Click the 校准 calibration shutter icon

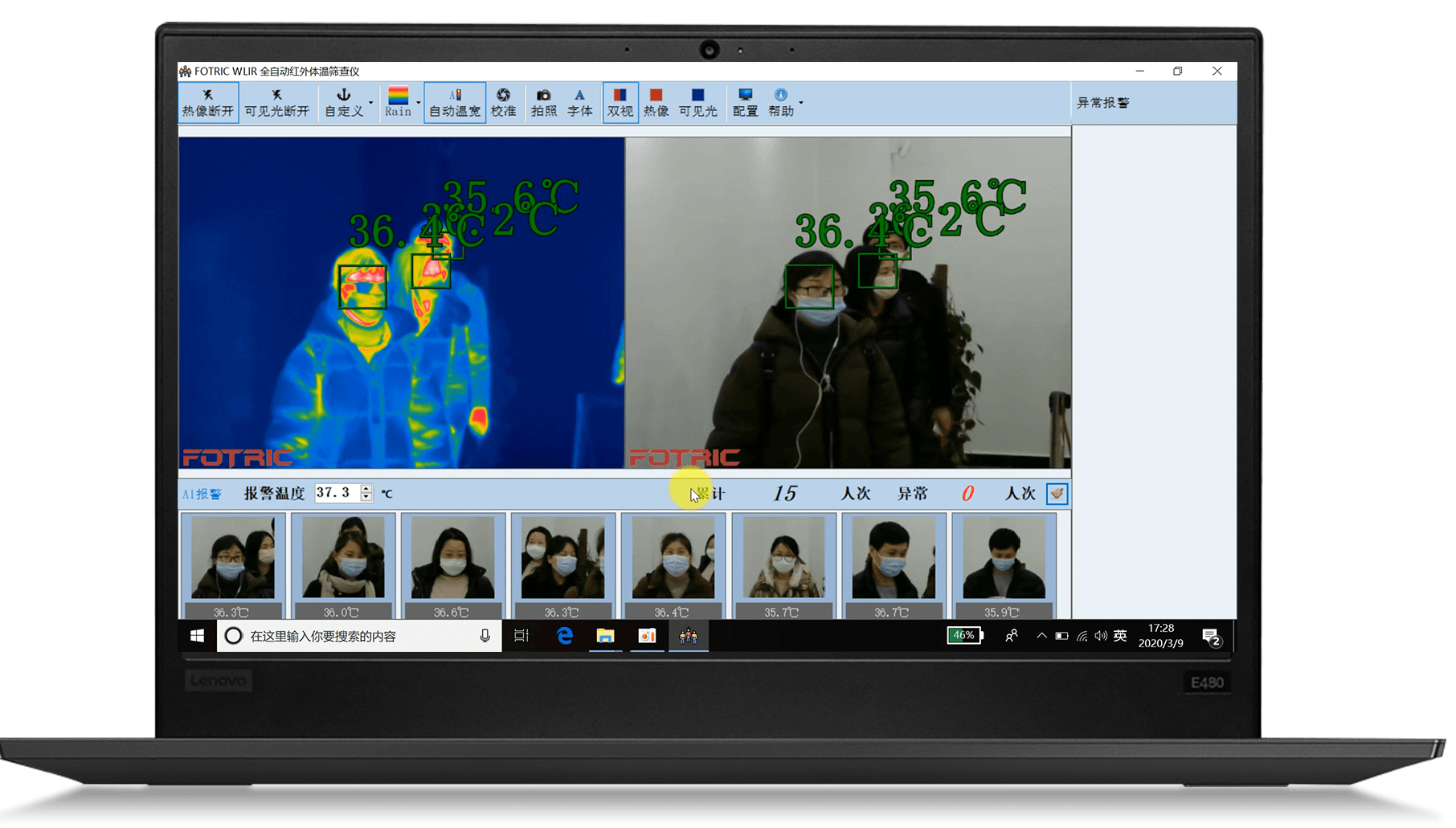coord(504,95)
